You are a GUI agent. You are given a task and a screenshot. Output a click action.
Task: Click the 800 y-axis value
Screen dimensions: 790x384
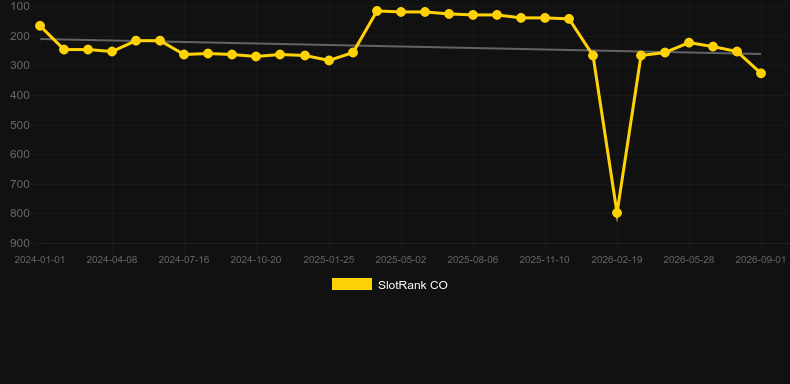click(x=20, y=214)
